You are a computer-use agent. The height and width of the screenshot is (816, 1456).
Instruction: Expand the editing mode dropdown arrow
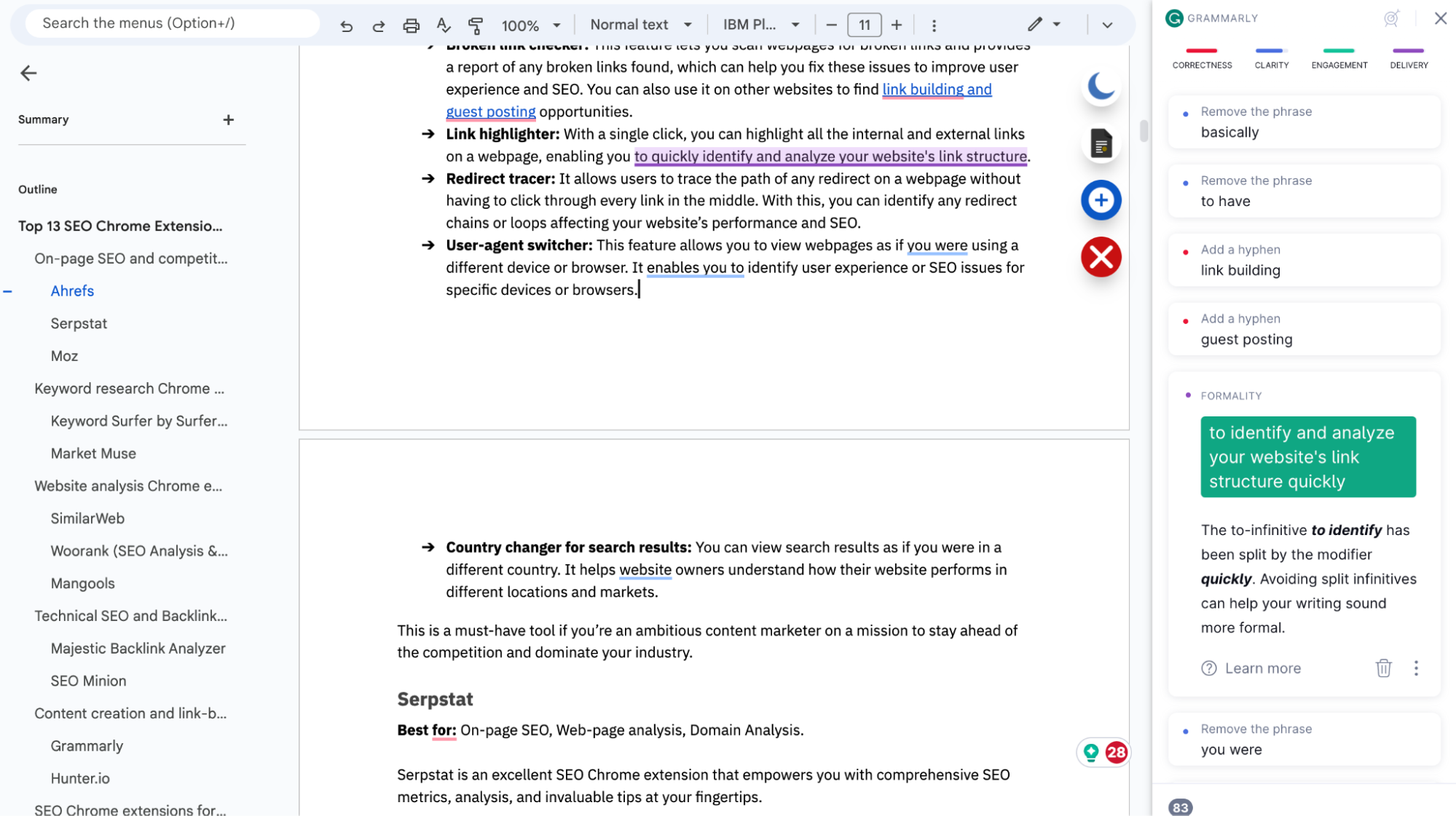coord(1057,25)
